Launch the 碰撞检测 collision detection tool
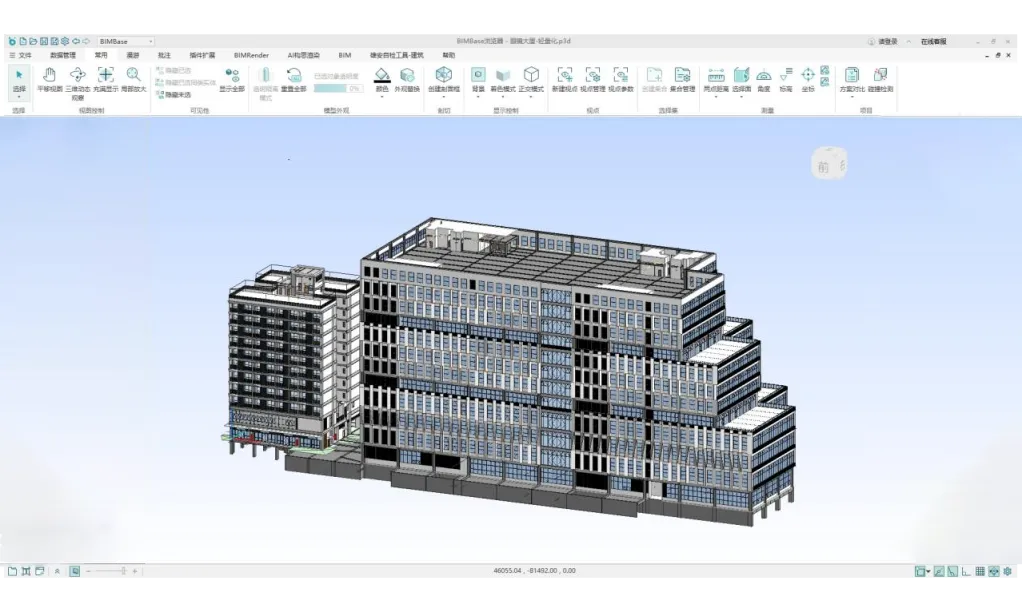This screenshot has width=1022, height=612. (x=880, y=76)
